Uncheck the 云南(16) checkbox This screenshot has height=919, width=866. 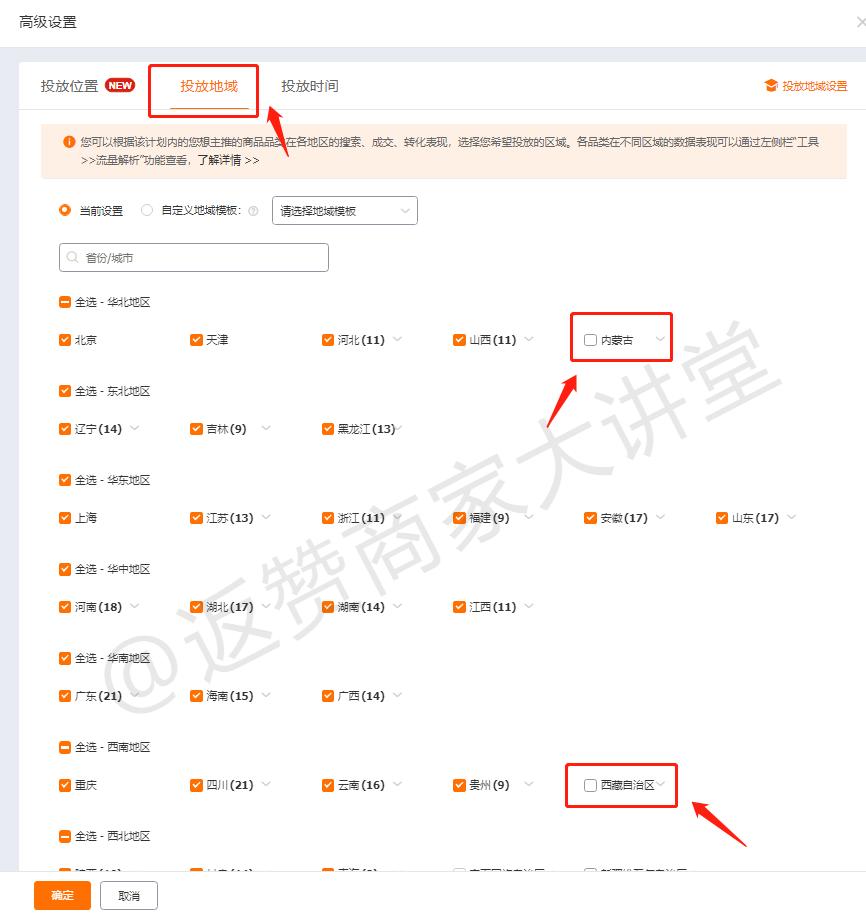(x=328, y=785)
